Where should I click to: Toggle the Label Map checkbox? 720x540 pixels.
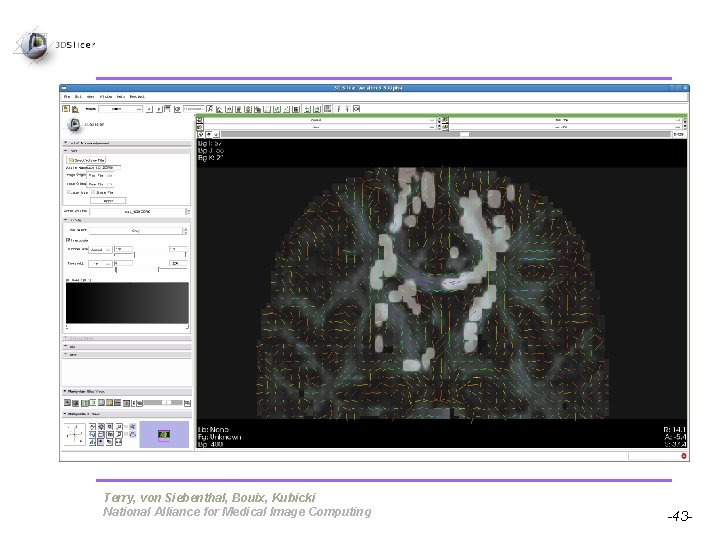tap(68, 192)
